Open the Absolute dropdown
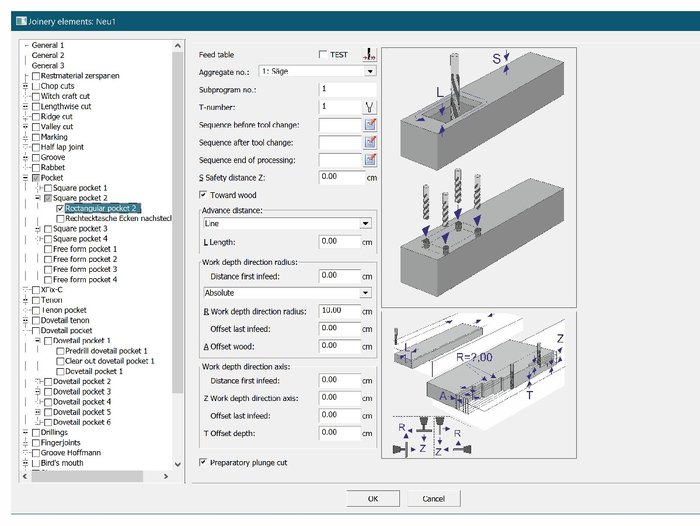700x526 pixels. (366, 293)
